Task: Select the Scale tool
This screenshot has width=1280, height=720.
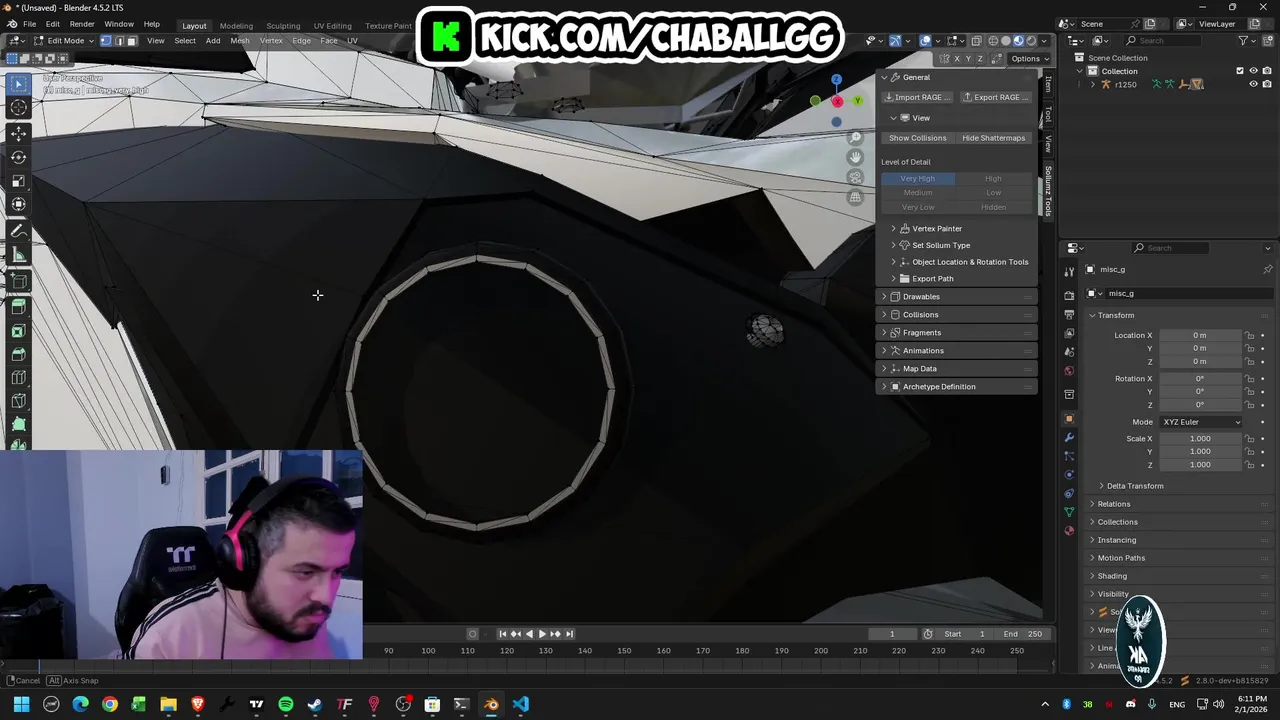Action: click(x=18, y=181)
